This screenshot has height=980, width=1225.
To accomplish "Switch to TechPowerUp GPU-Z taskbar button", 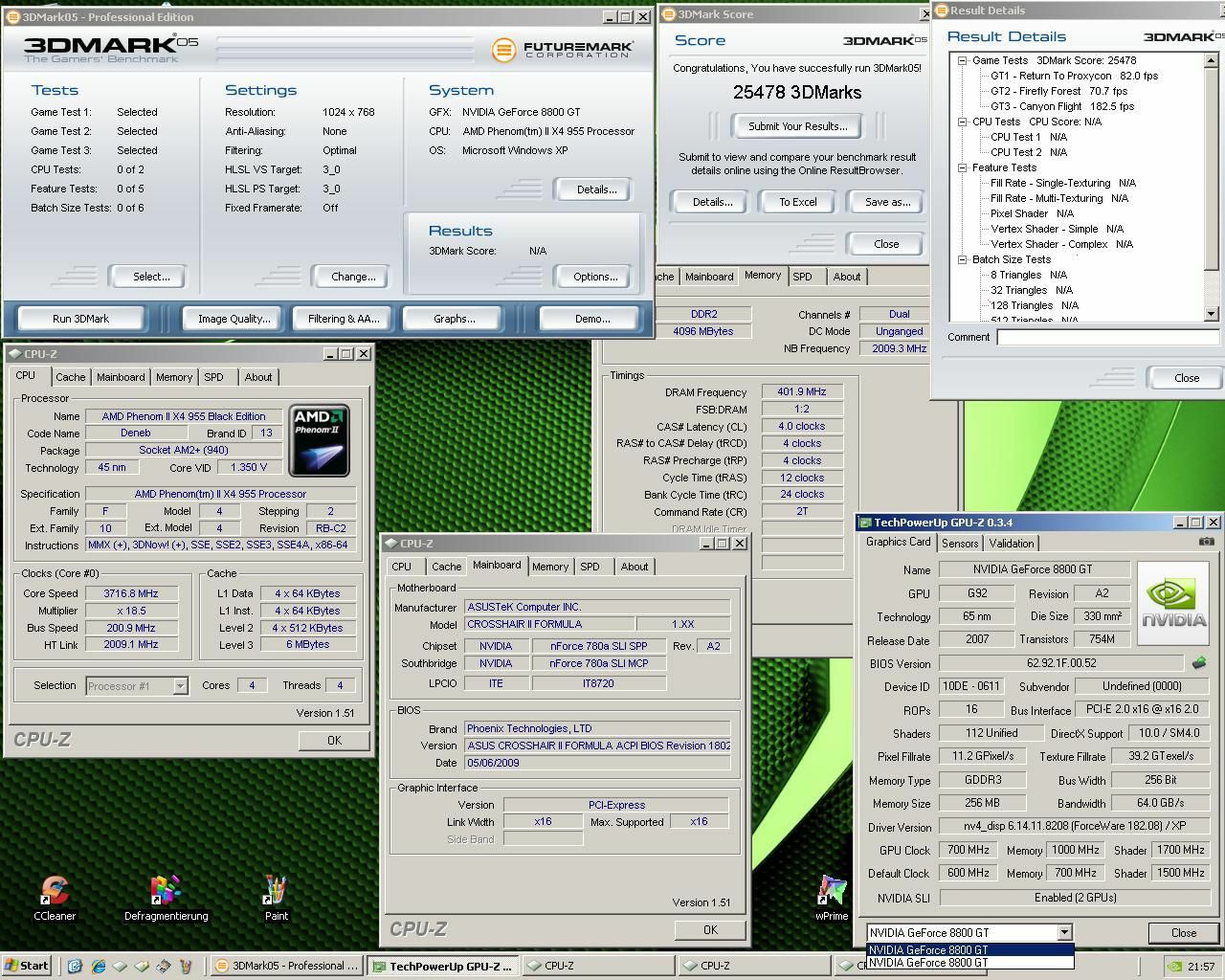I will [x=443, y=966].
